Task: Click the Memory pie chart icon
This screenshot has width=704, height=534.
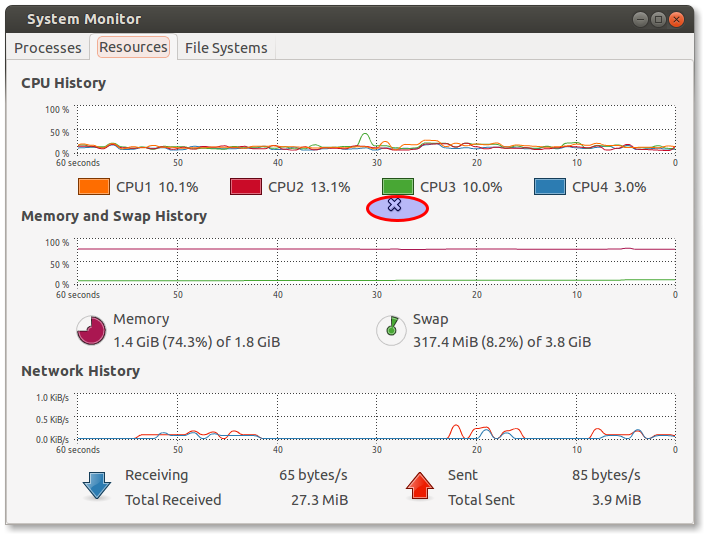Action: (x=91, y=331)
